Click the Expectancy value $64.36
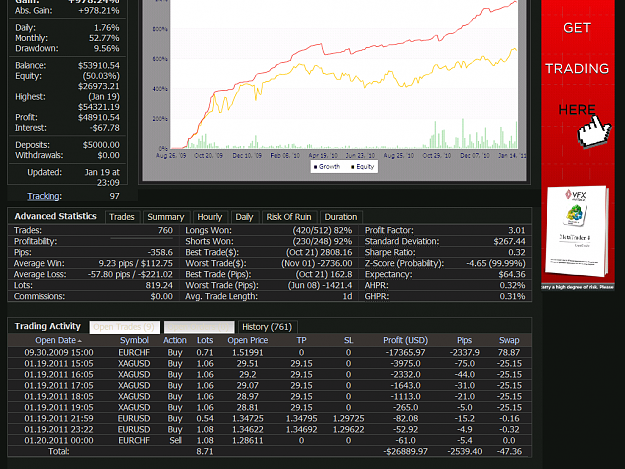 point(512,274)
